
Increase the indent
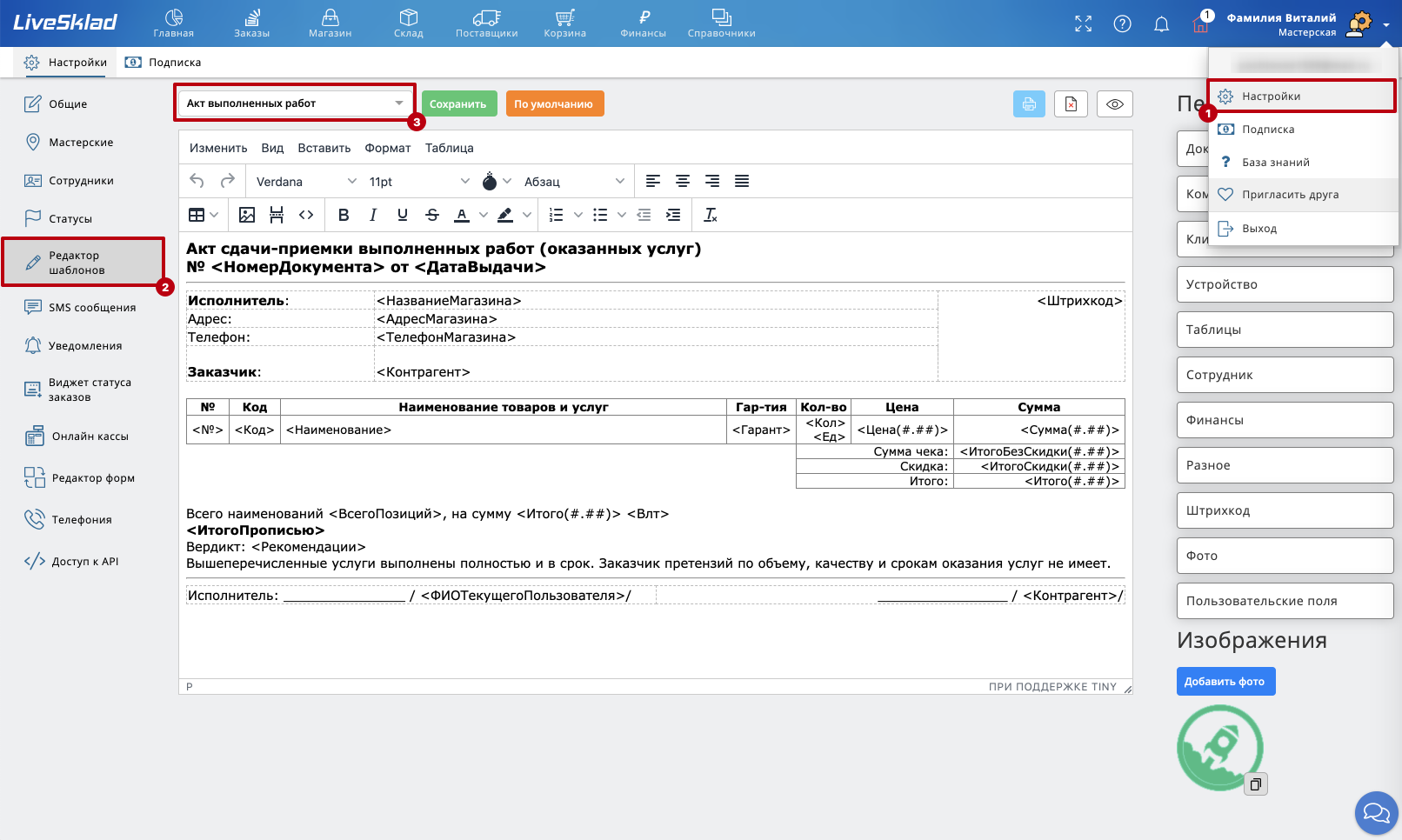673,215
